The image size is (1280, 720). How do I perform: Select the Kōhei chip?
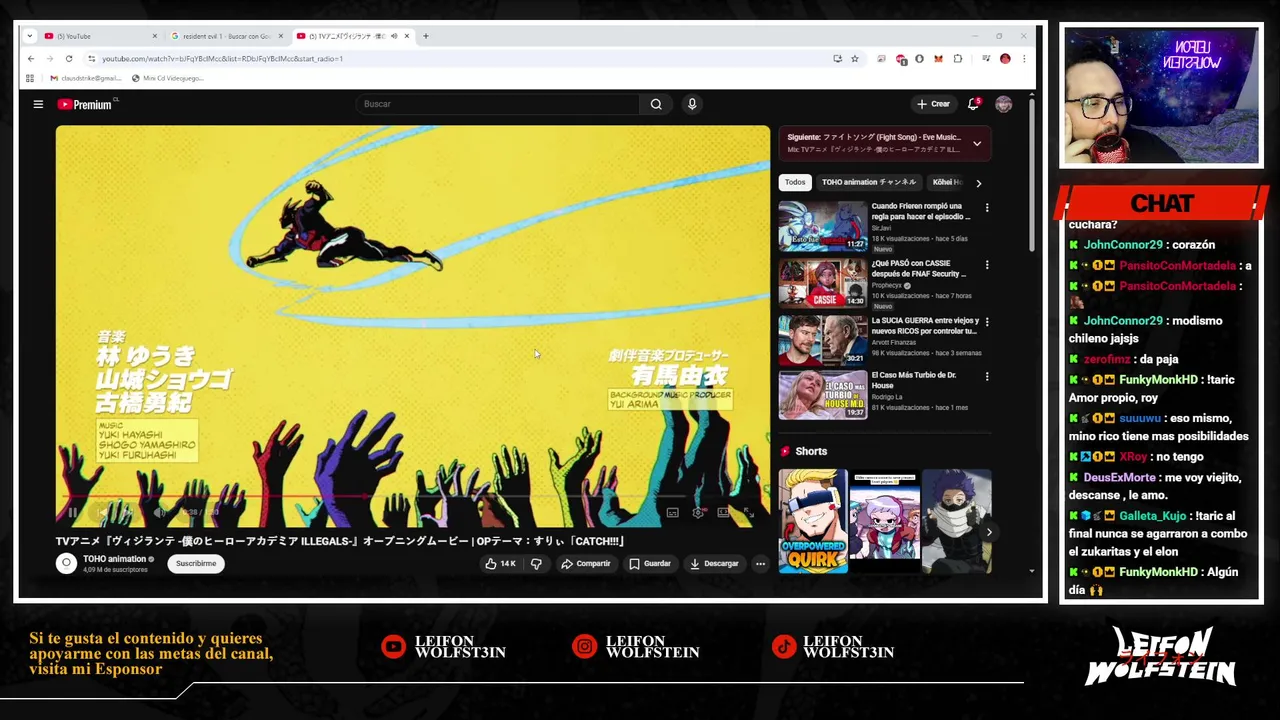945,182
